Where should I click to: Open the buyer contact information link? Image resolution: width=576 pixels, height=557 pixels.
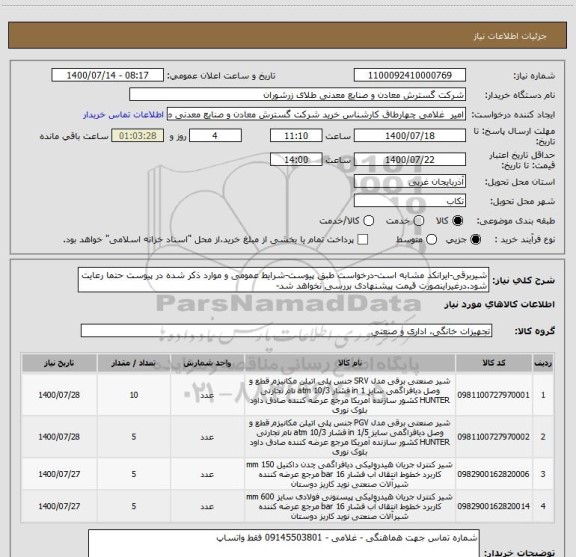click(123, 115)
